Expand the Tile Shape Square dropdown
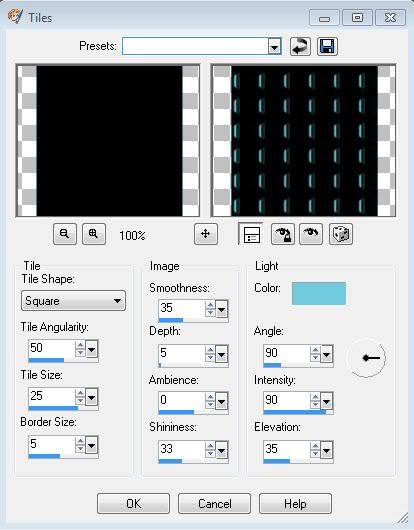Screen dimensions: 414x530 click(x=73, y=300)
